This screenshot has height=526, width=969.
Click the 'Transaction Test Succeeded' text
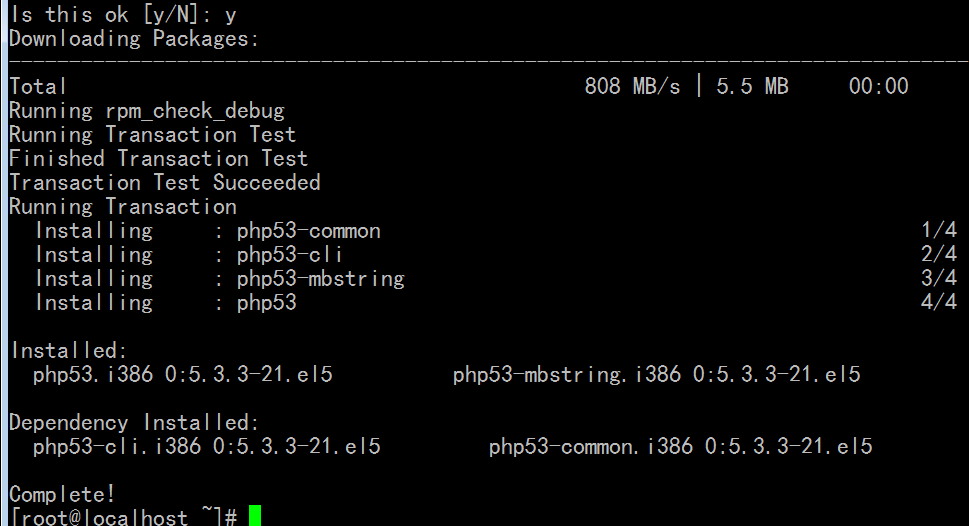click(165, 183)
